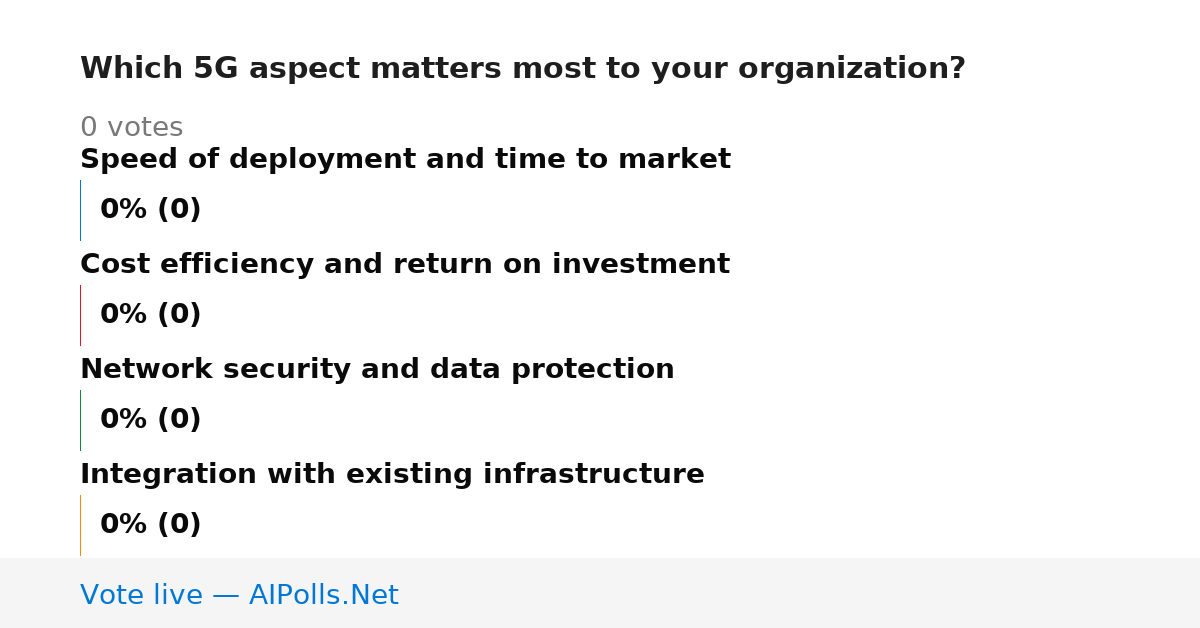The image size is (1200, 628).
Task: Click the blue bar for Speed of deployment
Action: (80, 210)
